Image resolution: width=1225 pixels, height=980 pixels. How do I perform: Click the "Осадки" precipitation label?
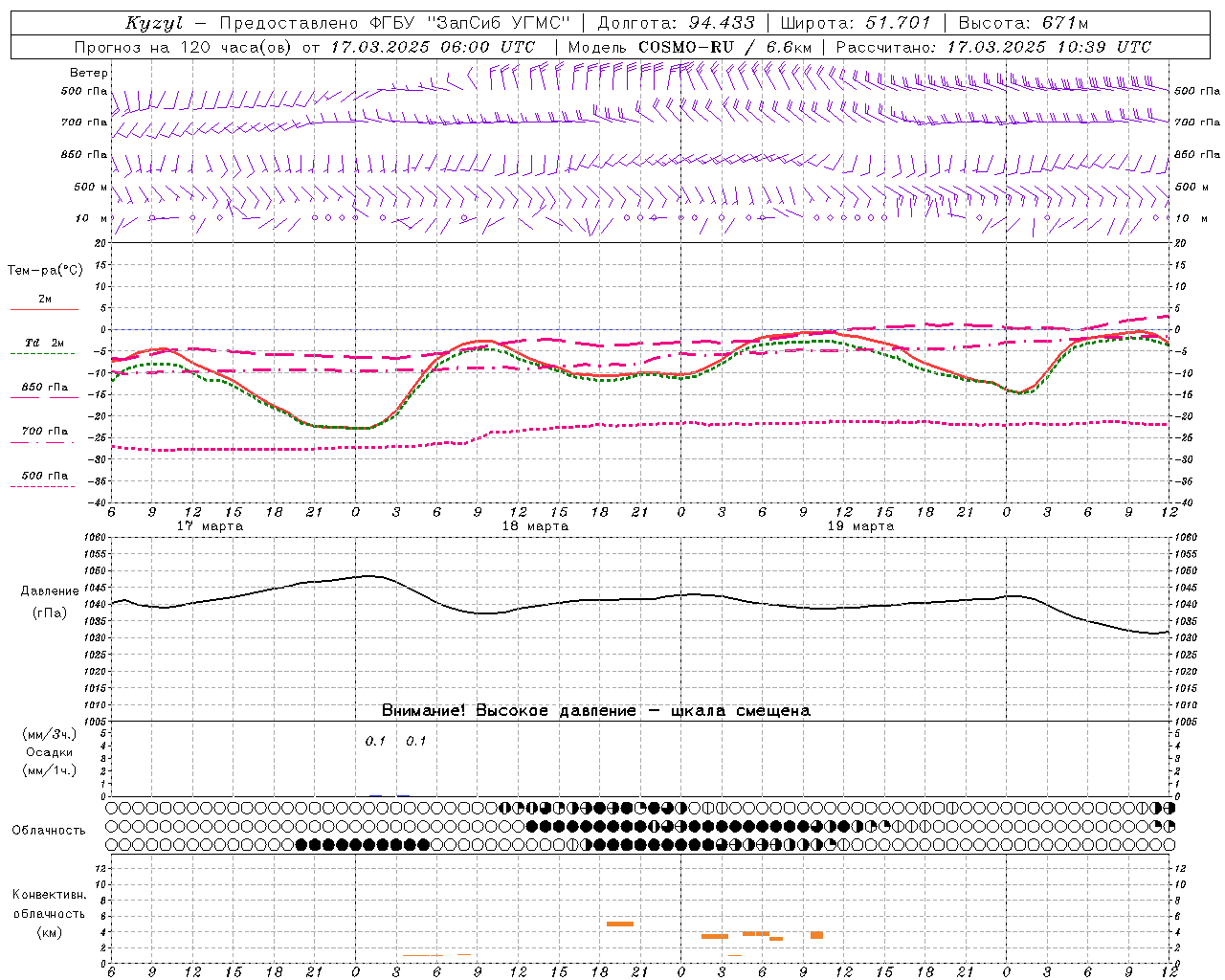[50, 752]
